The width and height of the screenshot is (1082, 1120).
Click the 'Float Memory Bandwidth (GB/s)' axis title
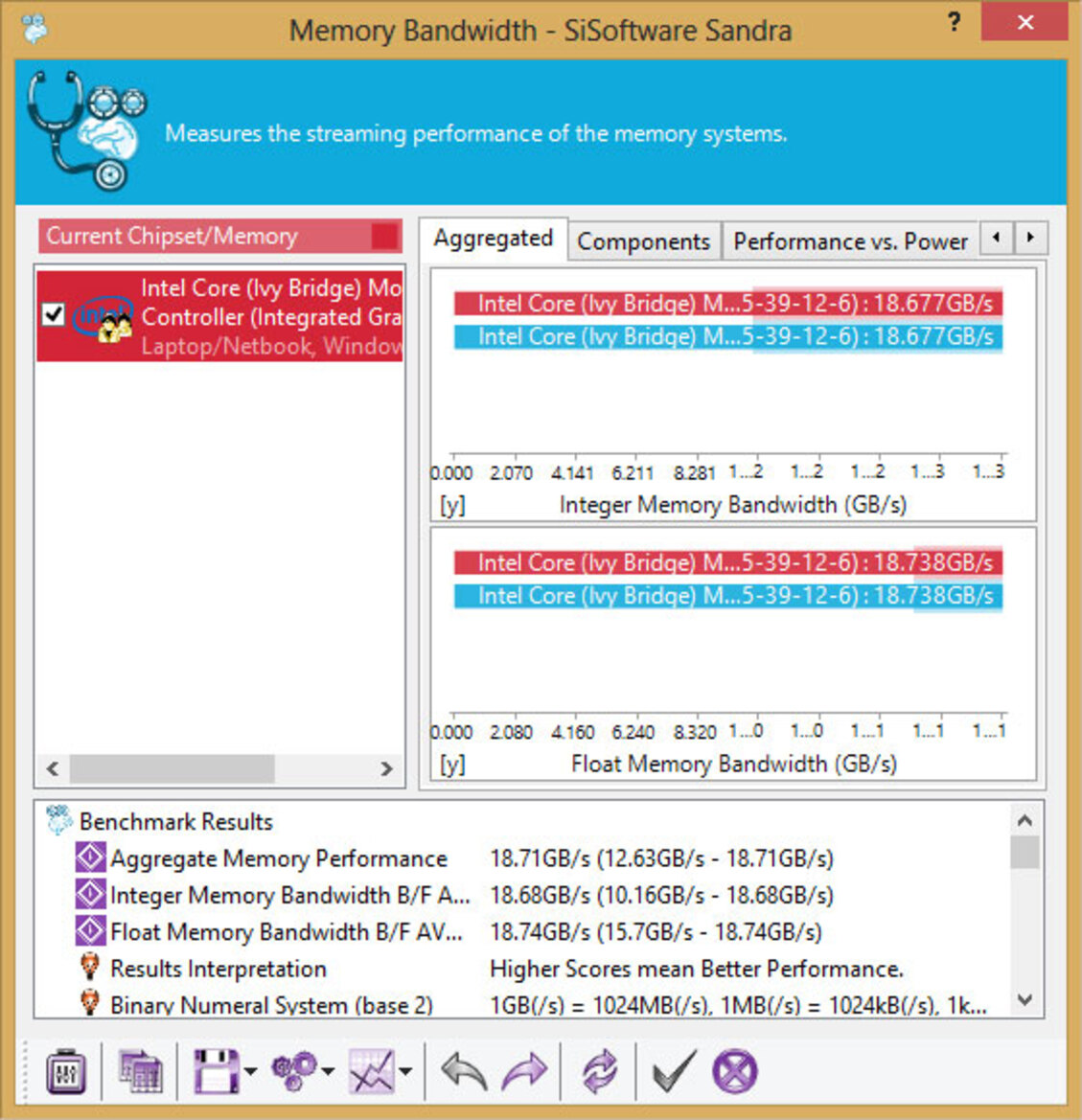click(x=734, y=765)
